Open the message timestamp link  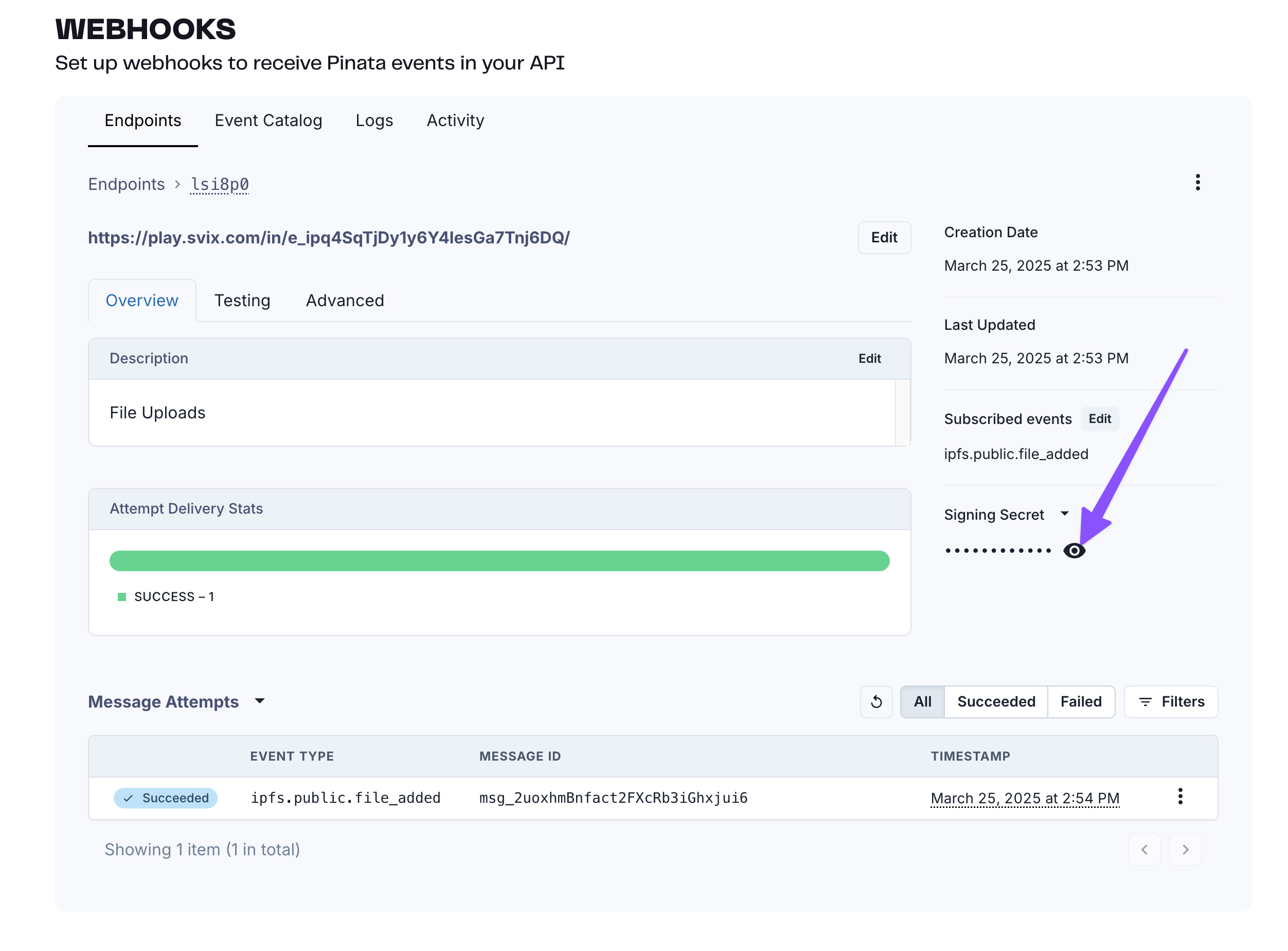(1025, 798)
